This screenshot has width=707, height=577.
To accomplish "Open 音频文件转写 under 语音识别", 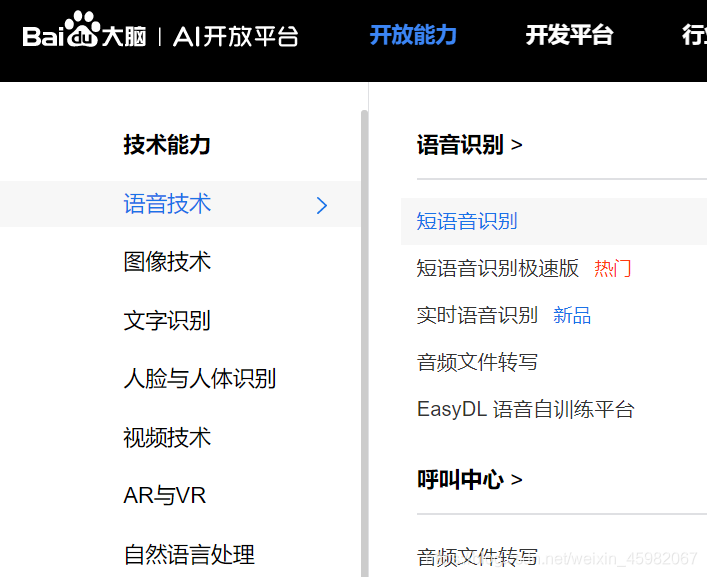I will (x=477, y=362).
